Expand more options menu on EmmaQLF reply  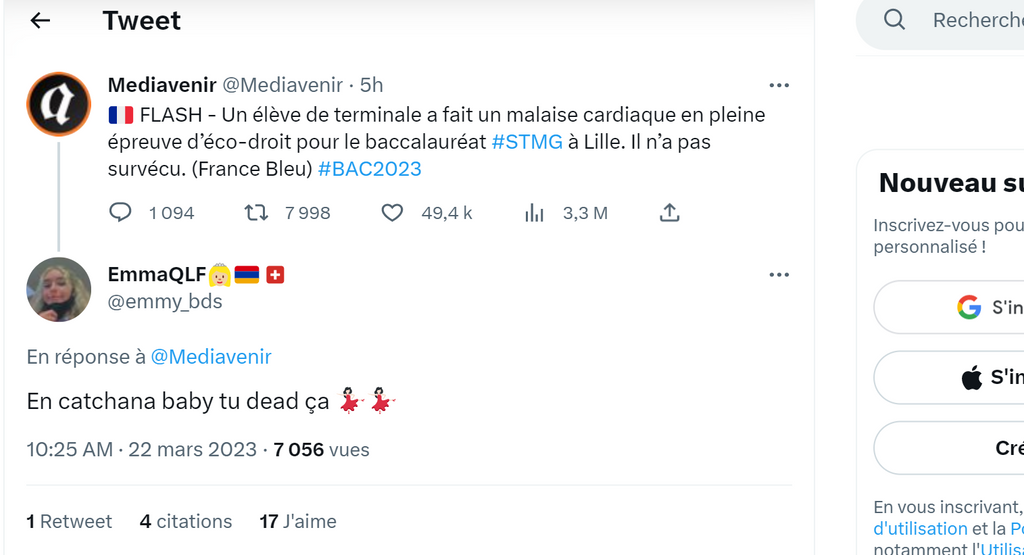779,275
